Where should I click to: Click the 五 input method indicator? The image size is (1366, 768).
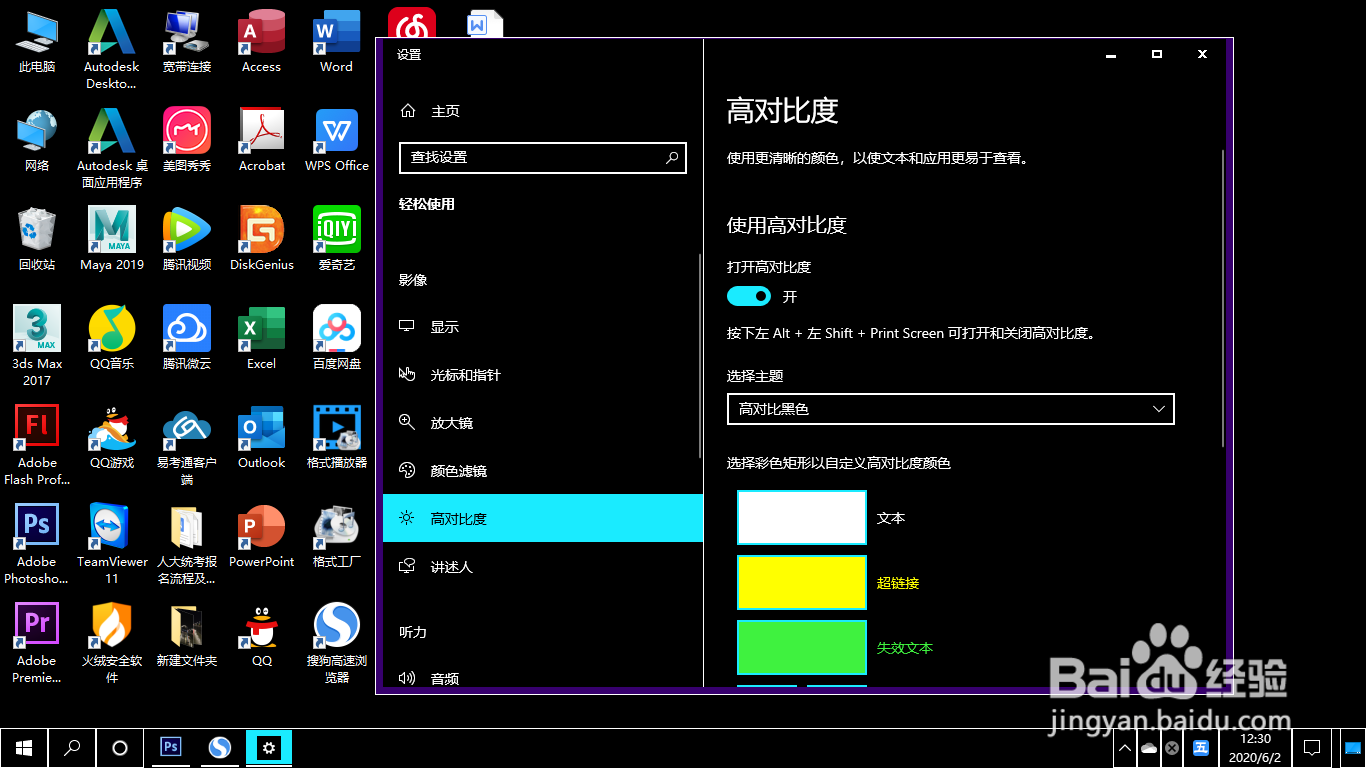(x=1201, y=748)
